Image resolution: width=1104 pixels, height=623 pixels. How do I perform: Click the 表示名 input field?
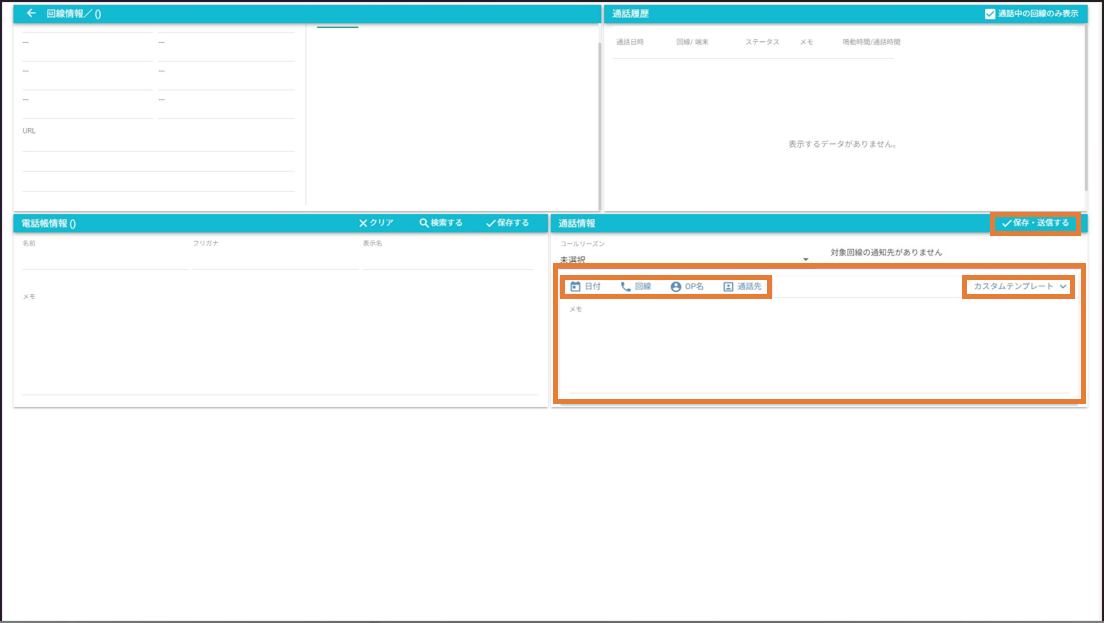pyautogui.click(x=447, y=261)
